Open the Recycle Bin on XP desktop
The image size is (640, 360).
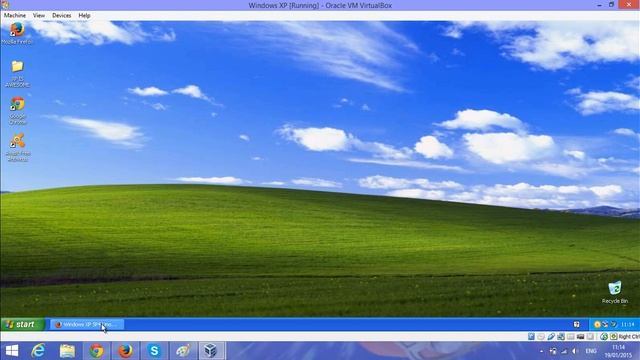[x=615, y=292]
